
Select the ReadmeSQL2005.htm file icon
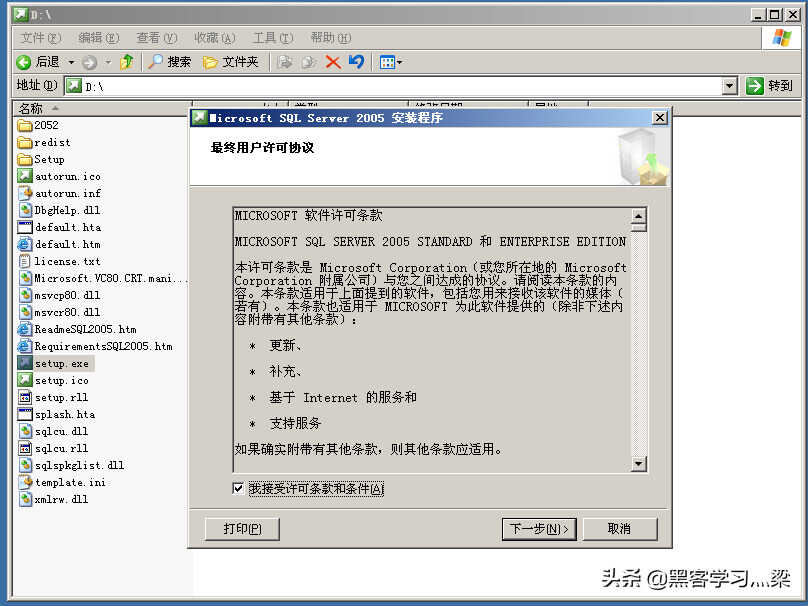coord(25,329)
